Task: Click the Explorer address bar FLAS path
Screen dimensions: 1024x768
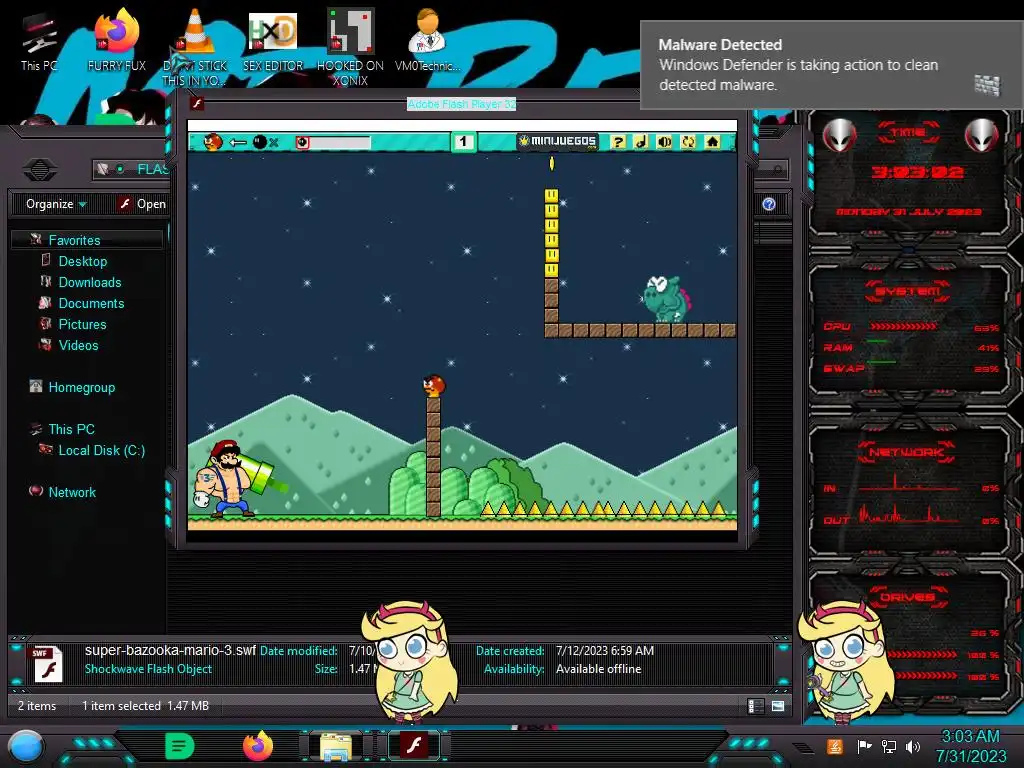Action: 152,170
